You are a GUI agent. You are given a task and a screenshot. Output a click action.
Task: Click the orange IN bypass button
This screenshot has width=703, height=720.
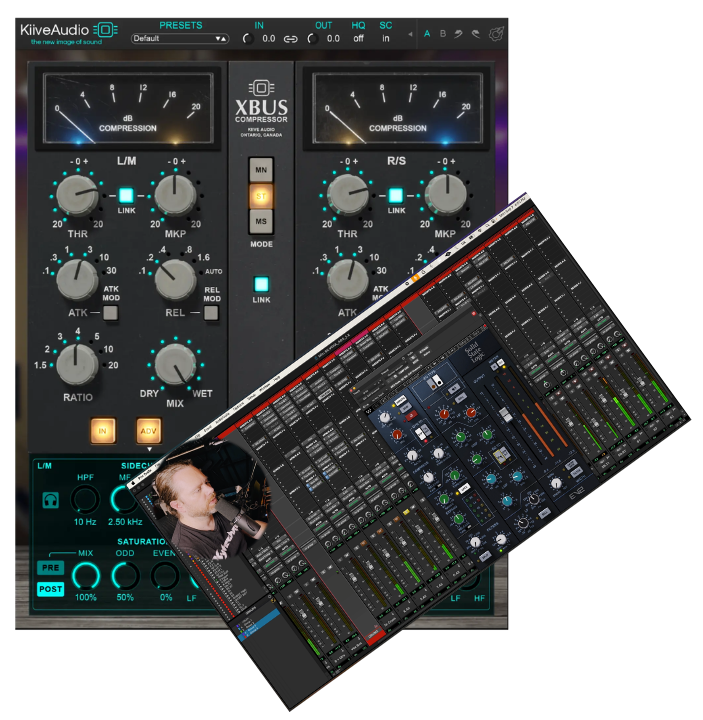[102, 431]
